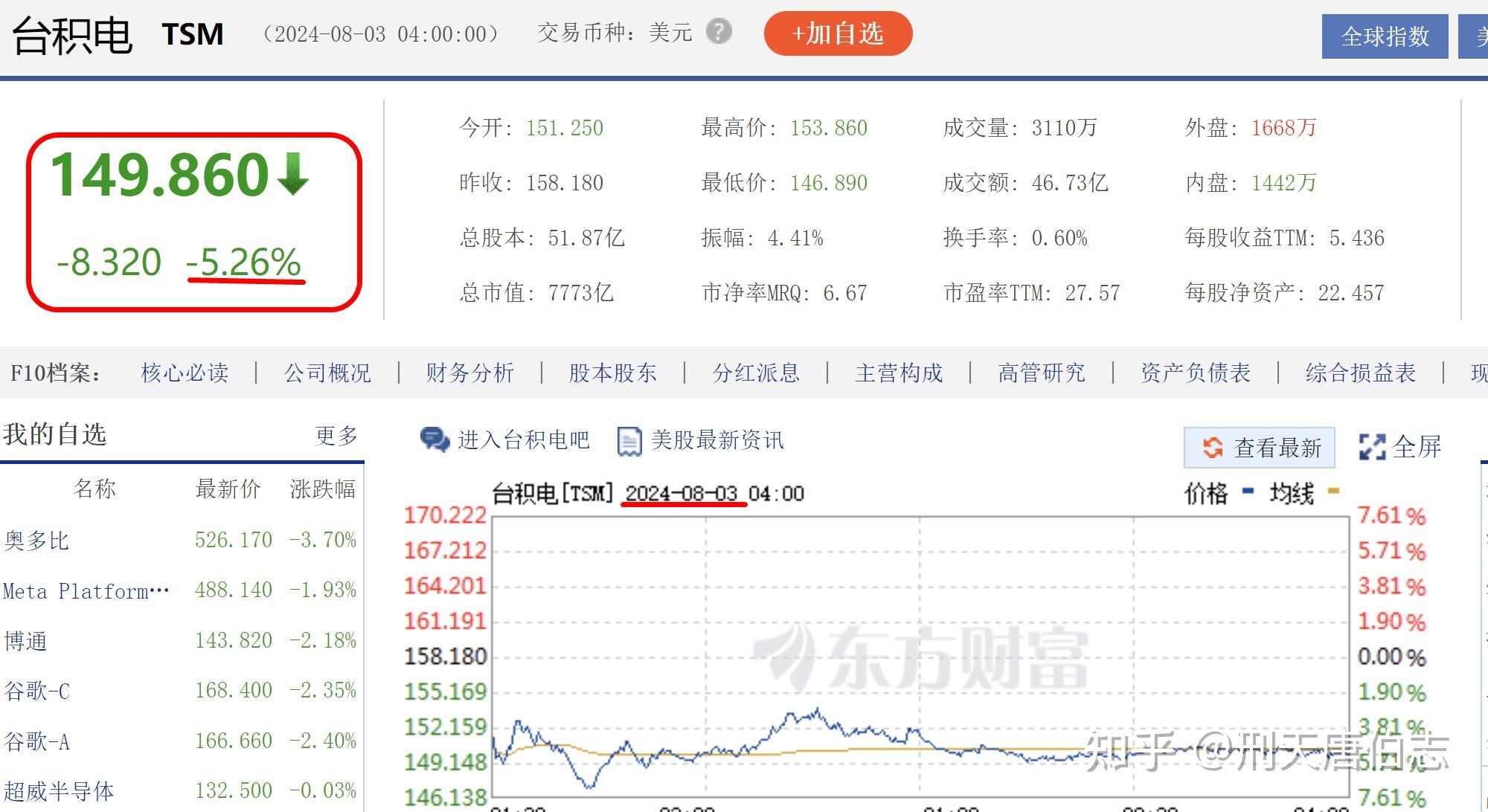
Task: Click the 市盈率TTM value 27.57
Action: click(1092, 293)
